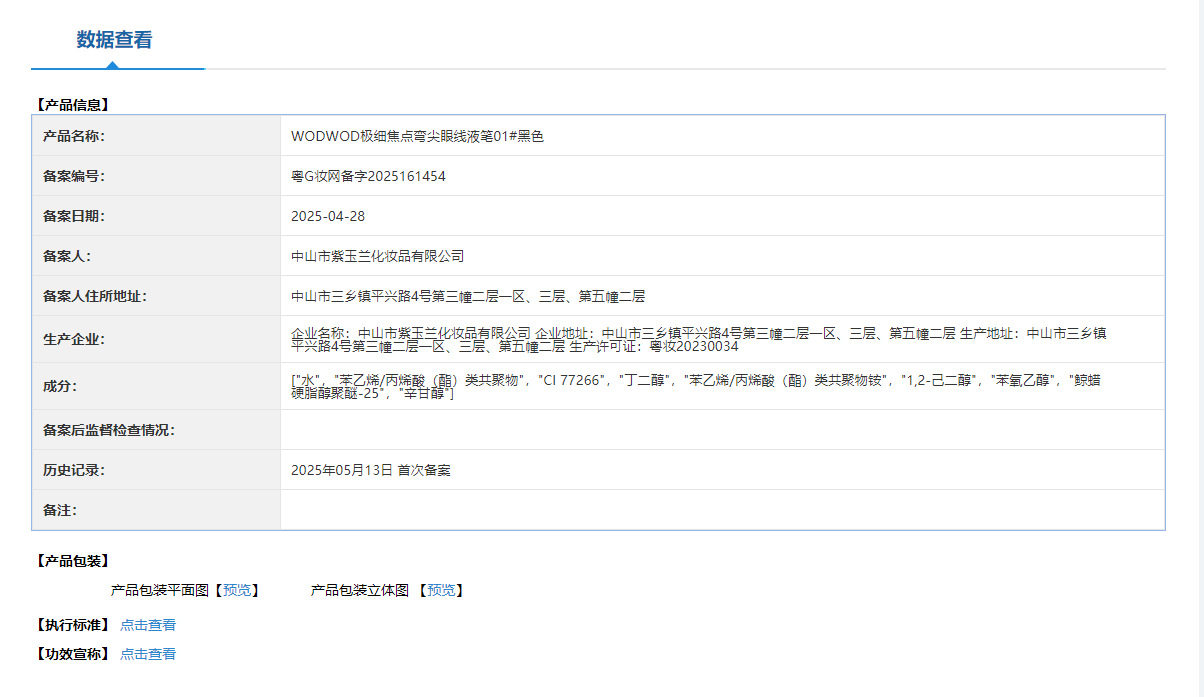Viewport: 1204px width, 697px height.
Task: Click registrant 中山市紫玉兰化妆品有限公司 in 备案人 row
Action: point(378,256)
